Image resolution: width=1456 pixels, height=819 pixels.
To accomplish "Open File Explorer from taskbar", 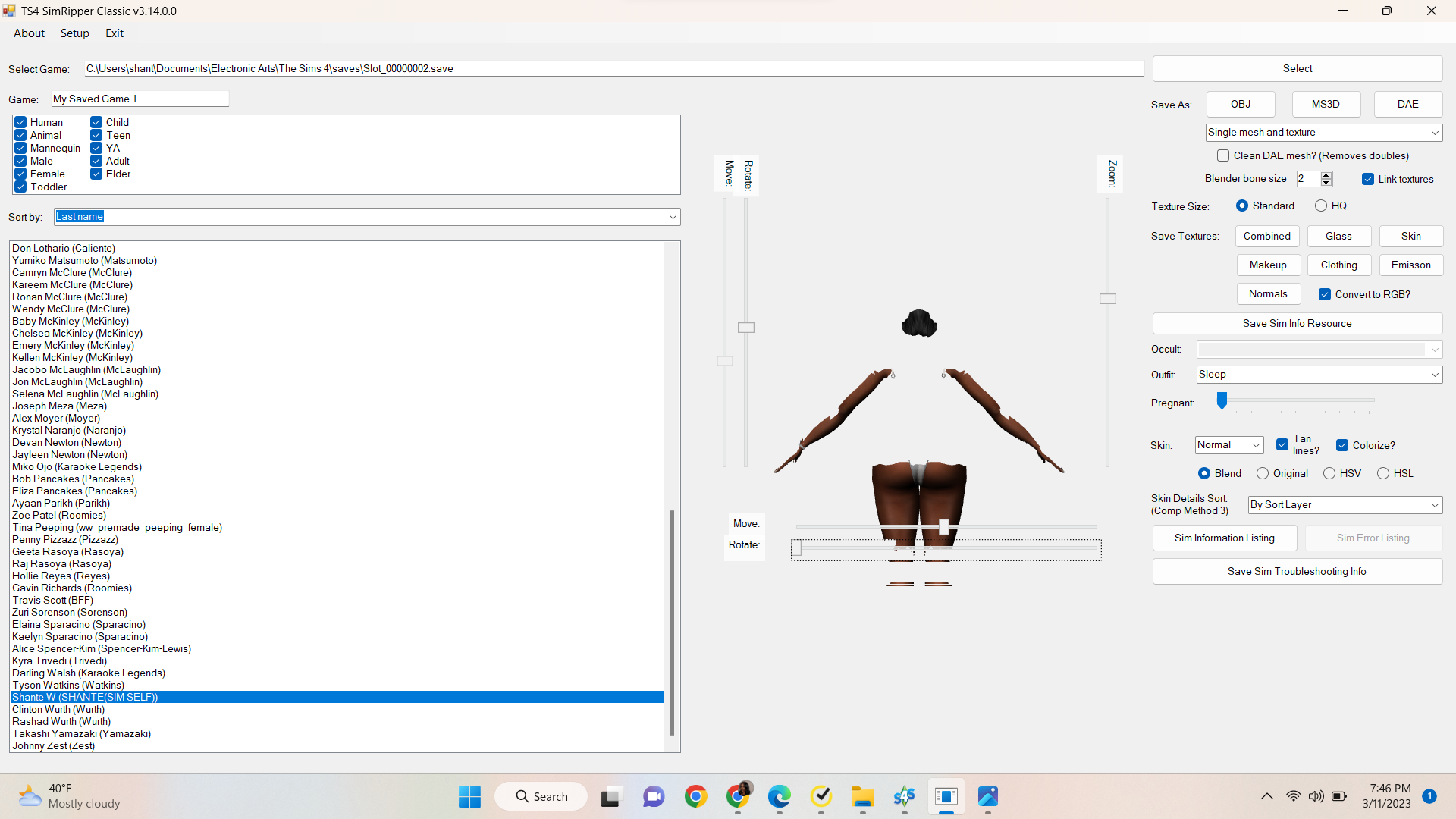I will (x=862, y=796).
